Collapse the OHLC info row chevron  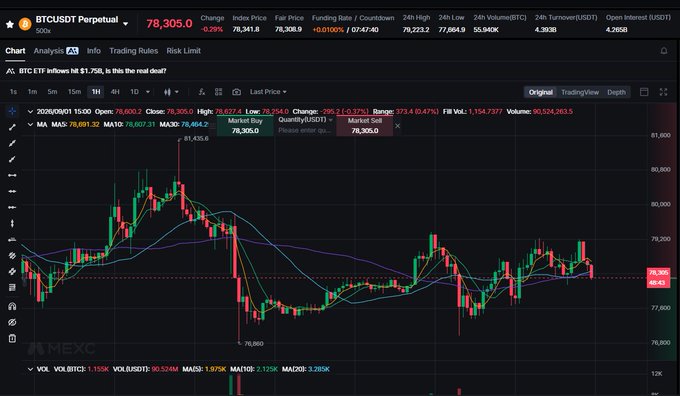[x=30, y=111]
